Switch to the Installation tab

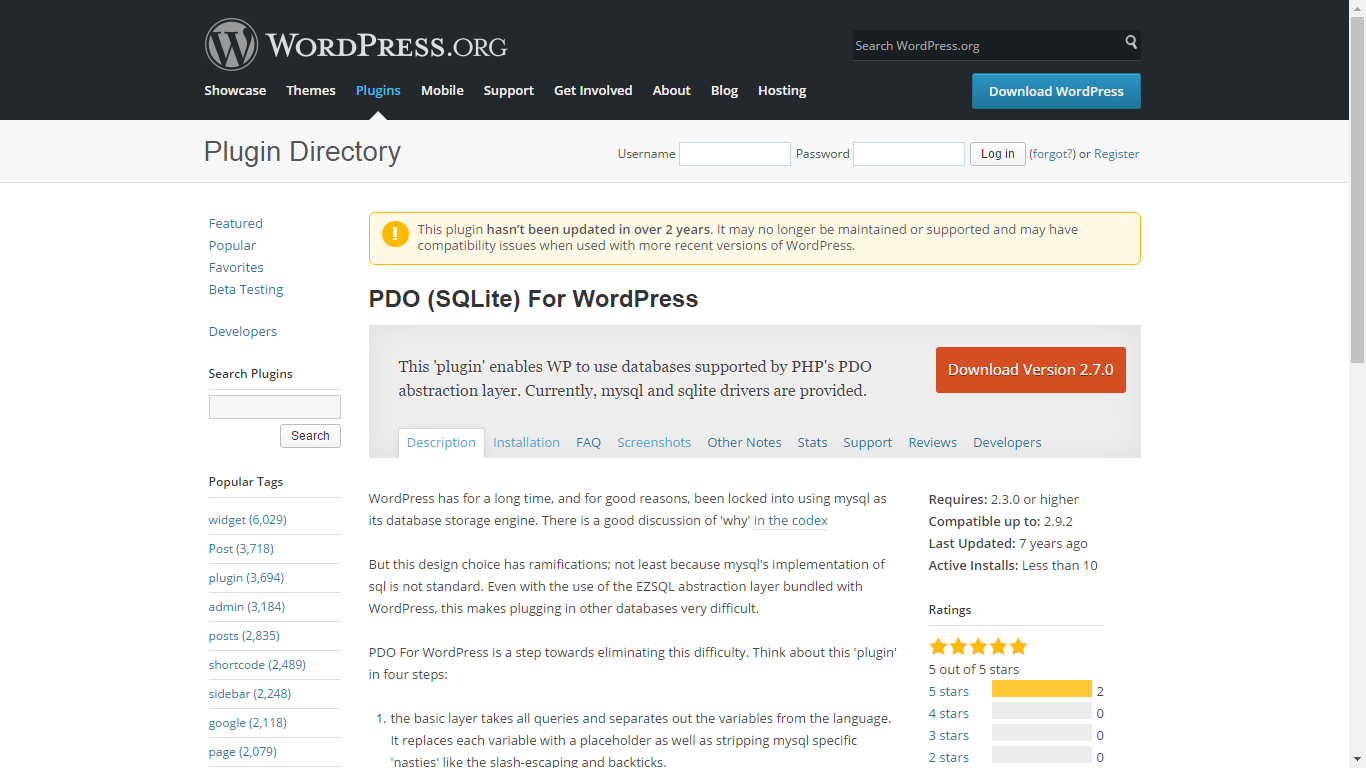(x=526, y=443)
